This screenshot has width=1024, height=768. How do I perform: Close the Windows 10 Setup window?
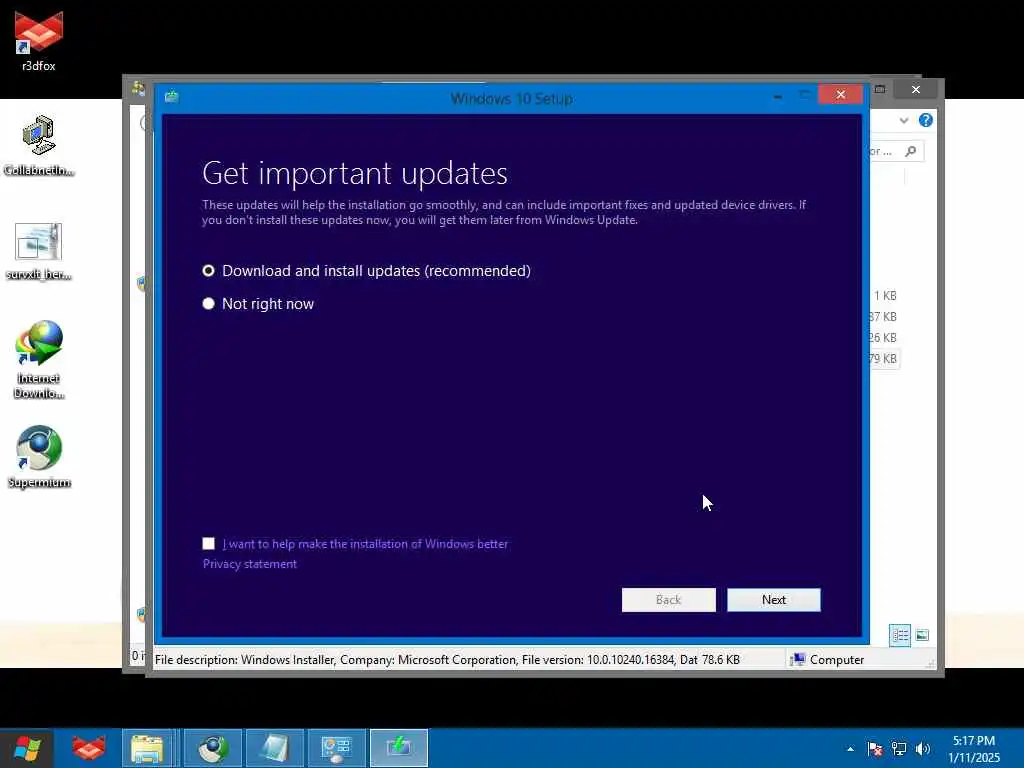coord(840,95)
